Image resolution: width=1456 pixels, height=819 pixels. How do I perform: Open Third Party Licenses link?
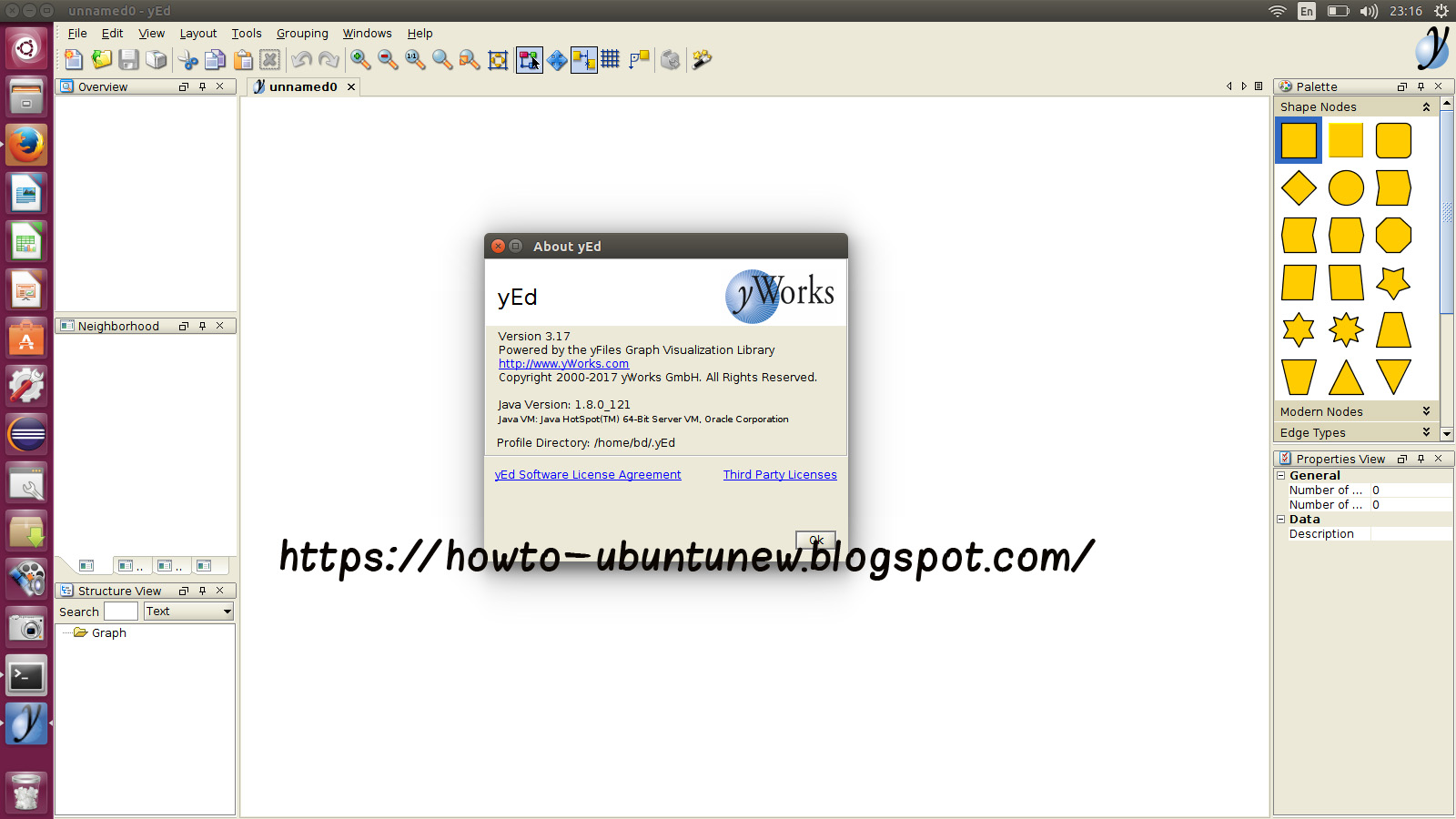coord(780,475)
